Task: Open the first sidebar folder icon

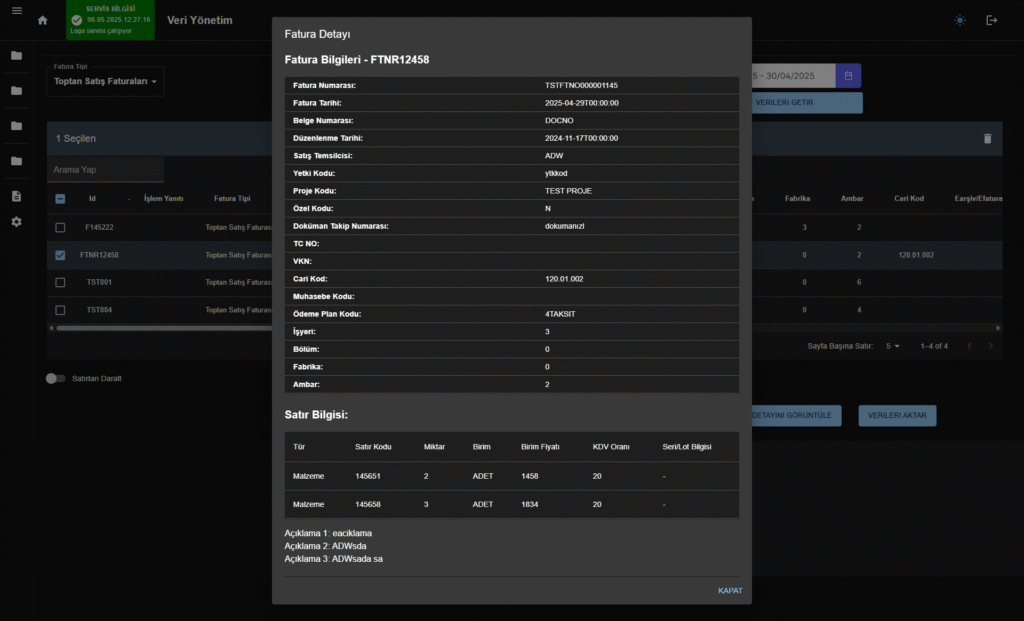Action: (x=16, y=56)
